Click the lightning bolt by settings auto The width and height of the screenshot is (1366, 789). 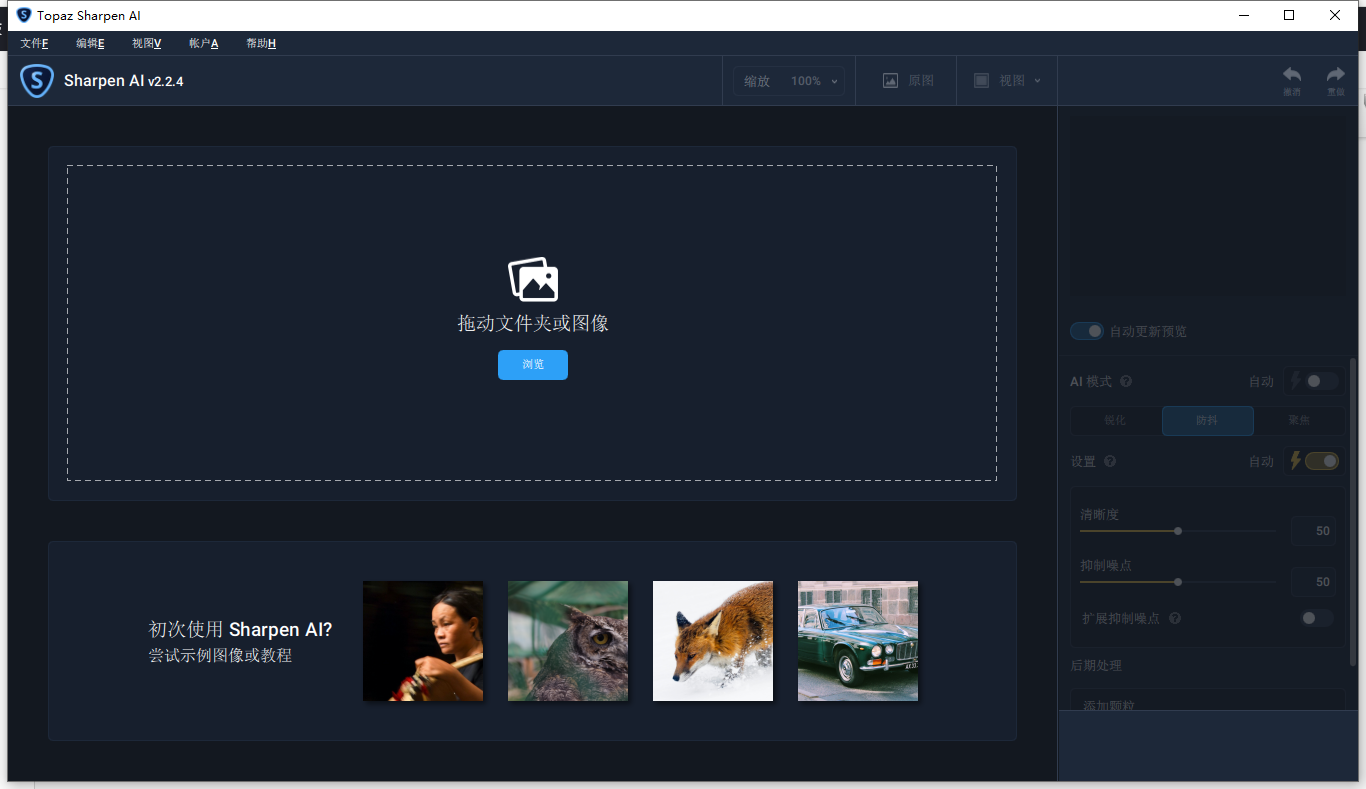tap(1296, 461)
